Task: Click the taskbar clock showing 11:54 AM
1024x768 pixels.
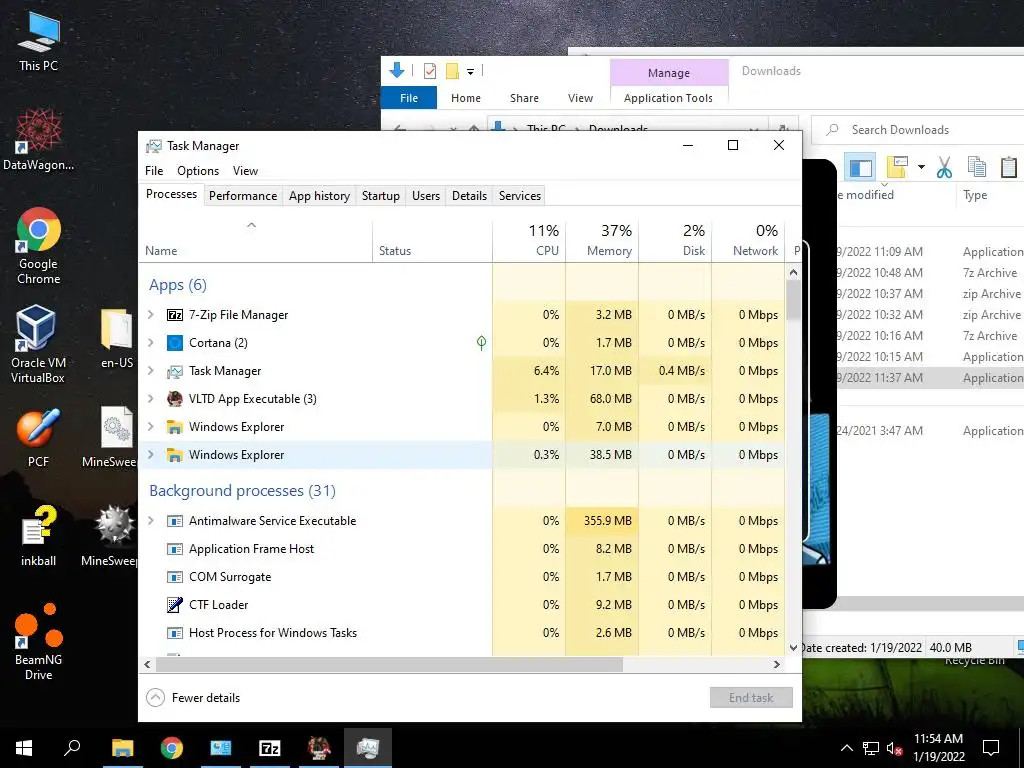Action: pyautogui.click(x=938, y=748)
